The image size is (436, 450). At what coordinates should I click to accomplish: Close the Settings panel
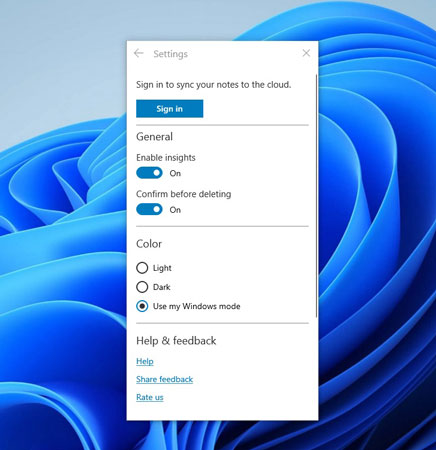click(x=306, y=53)
